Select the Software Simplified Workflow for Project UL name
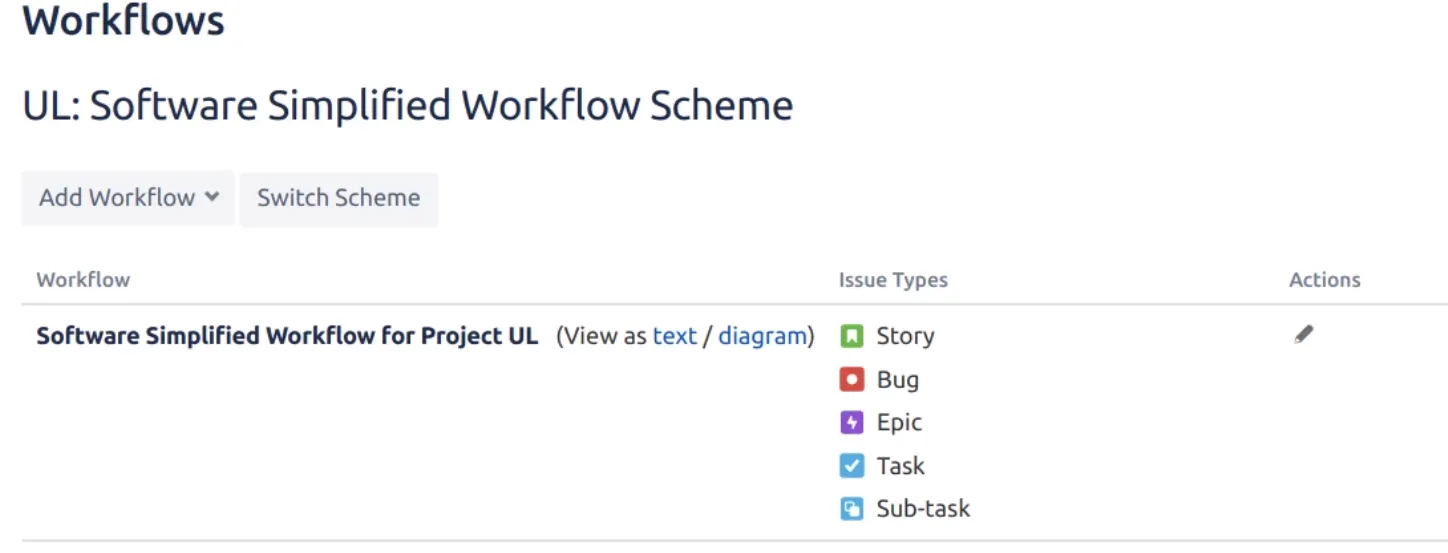Screen dimensions: 1448x553 (287, 336)
